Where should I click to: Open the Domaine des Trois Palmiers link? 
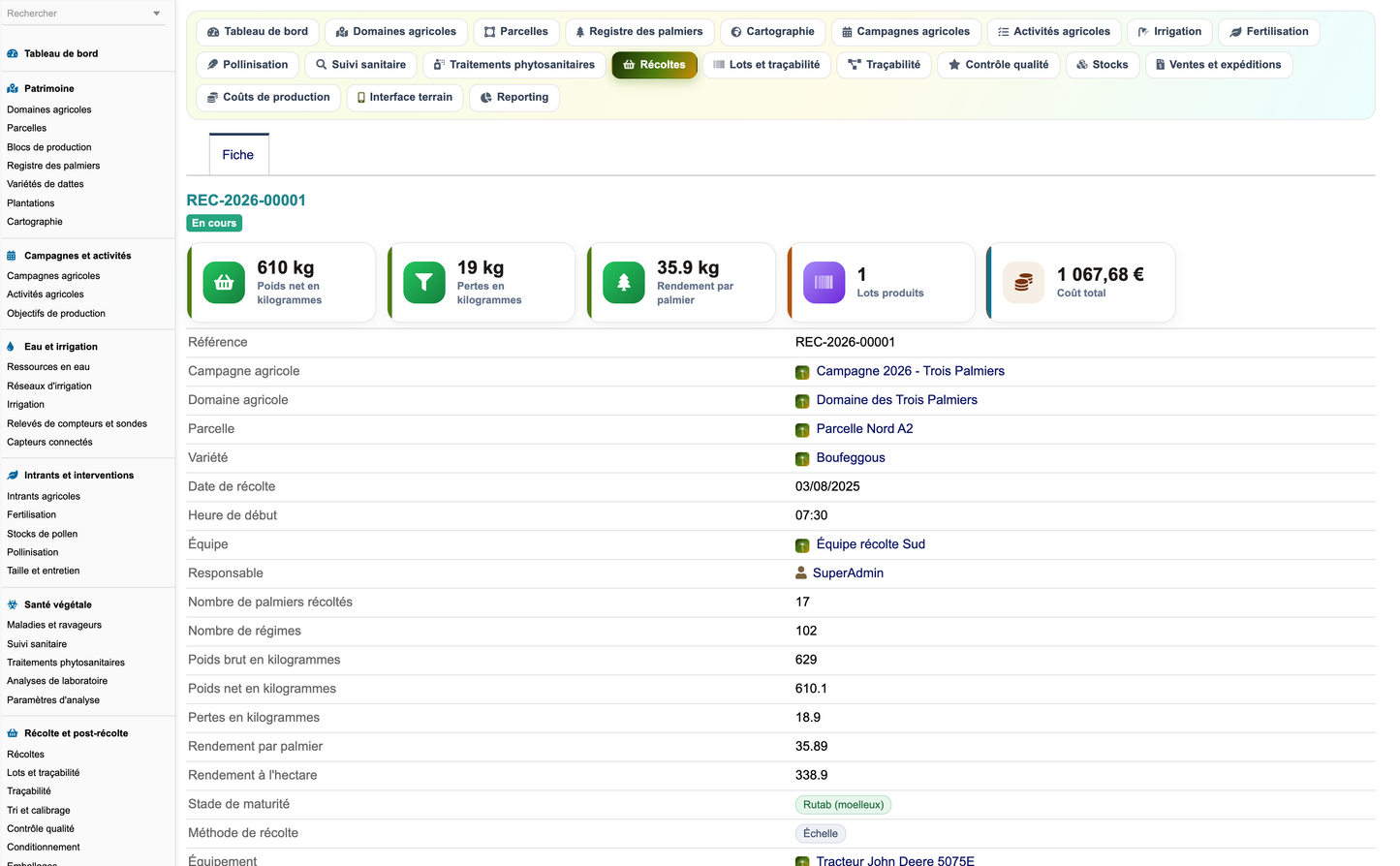(x=897, y=400)
